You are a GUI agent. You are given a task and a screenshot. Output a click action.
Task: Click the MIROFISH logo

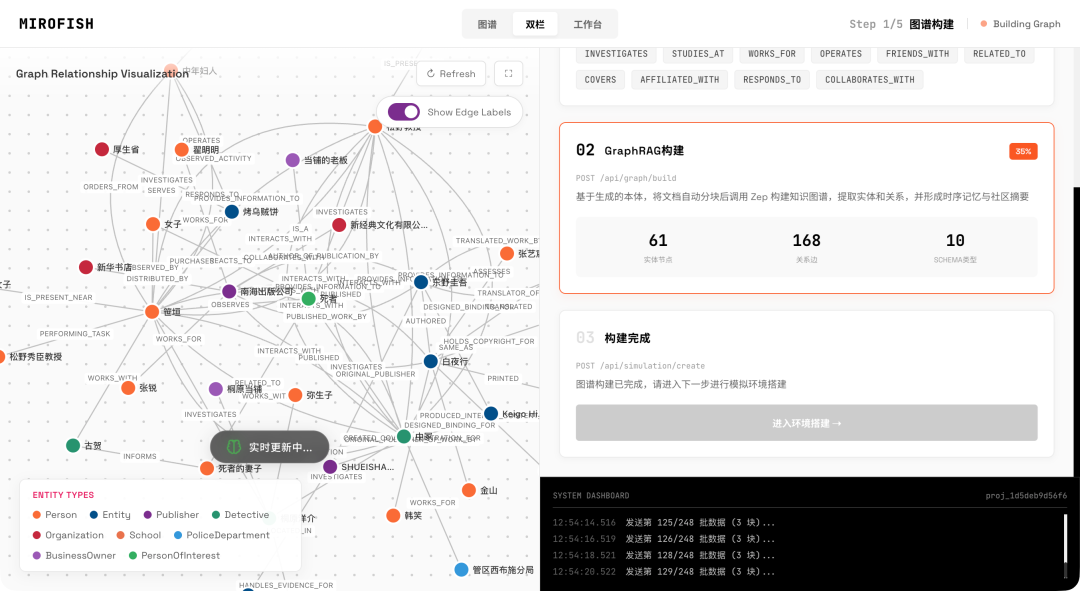coord(56,23)
